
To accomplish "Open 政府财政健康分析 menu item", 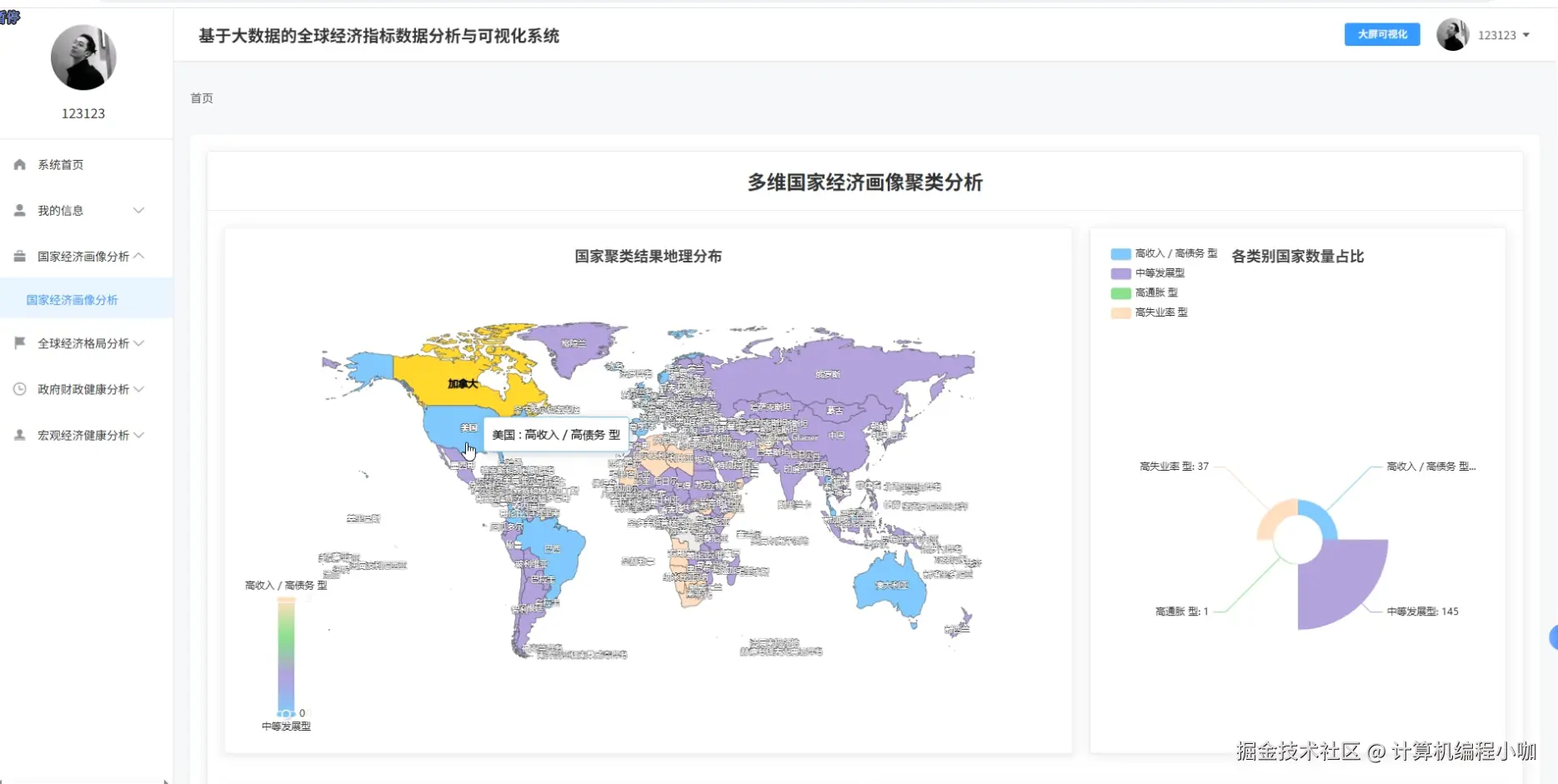I will click(87, 388).
